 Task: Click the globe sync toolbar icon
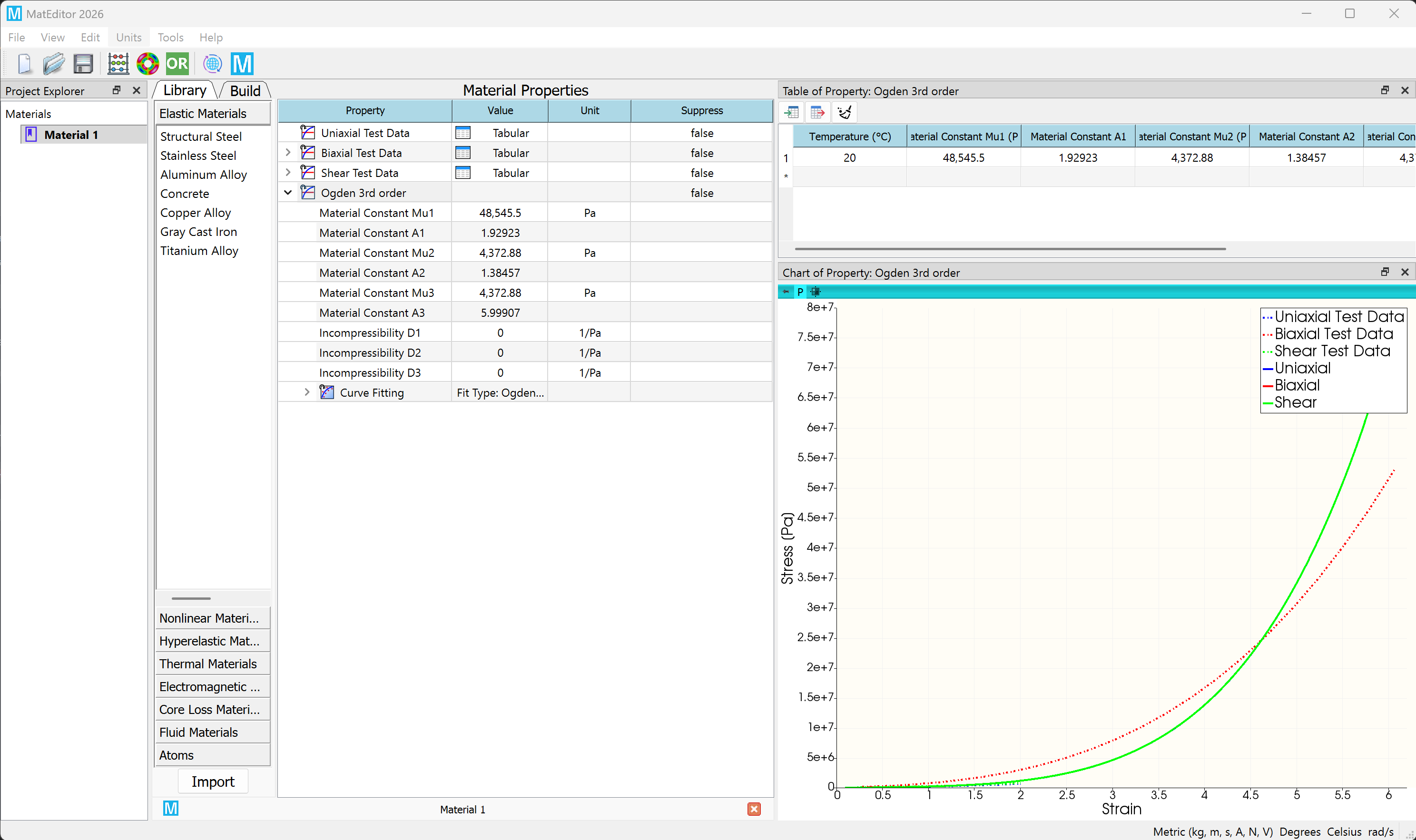(x=212, y=63)
